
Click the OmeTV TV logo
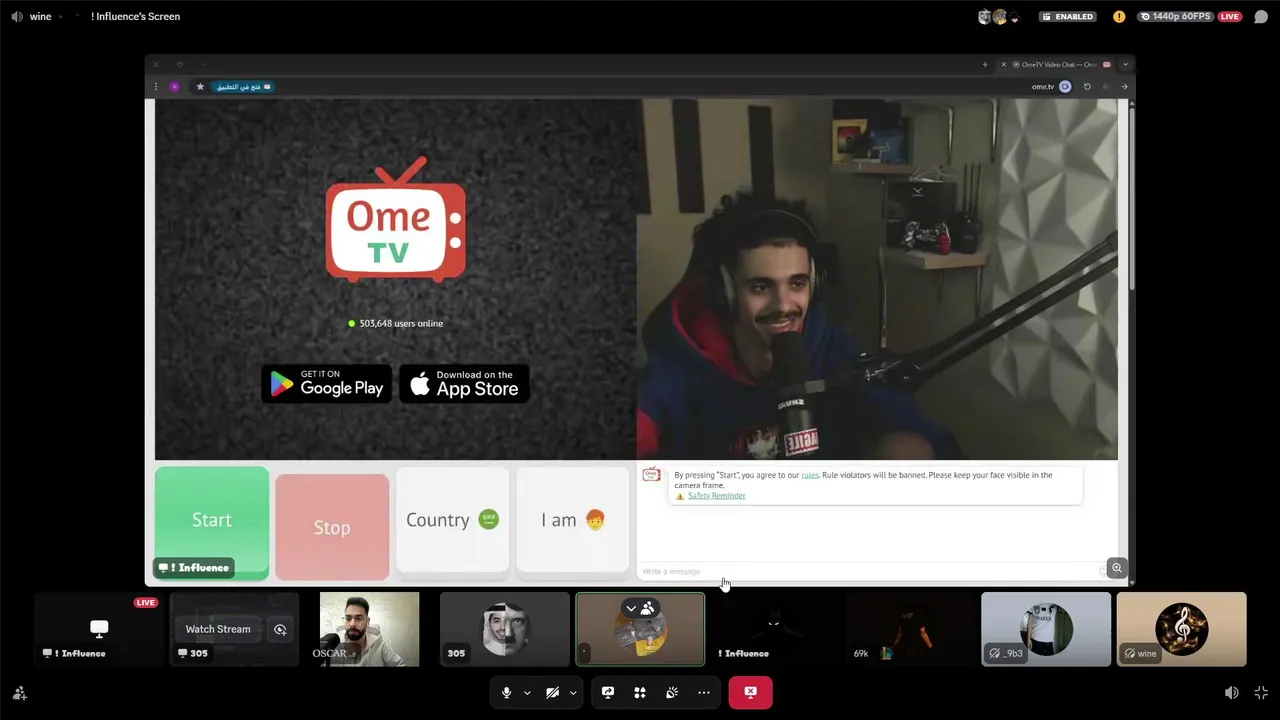pos(396,220)
